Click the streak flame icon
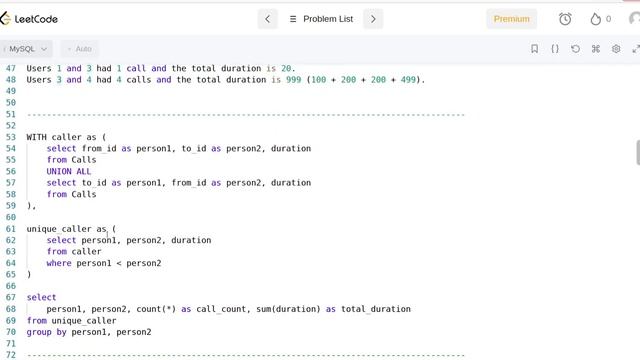640x360 pixels. pos(596,19)
